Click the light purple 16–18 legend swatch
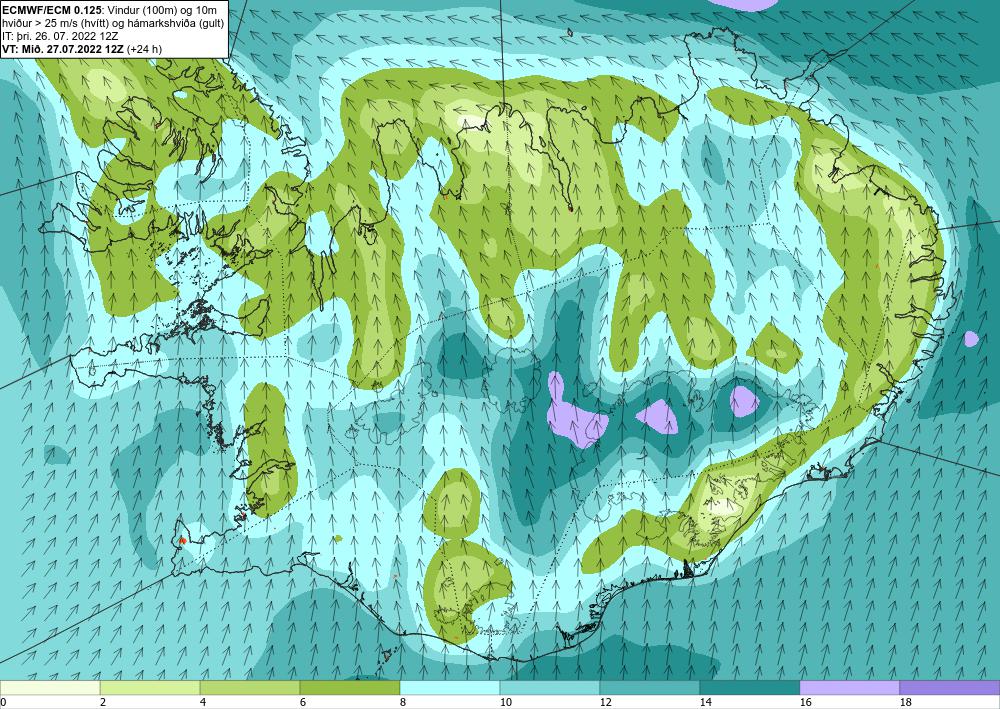The width and height of the screenshot is (1000, 709). (849, 688)
